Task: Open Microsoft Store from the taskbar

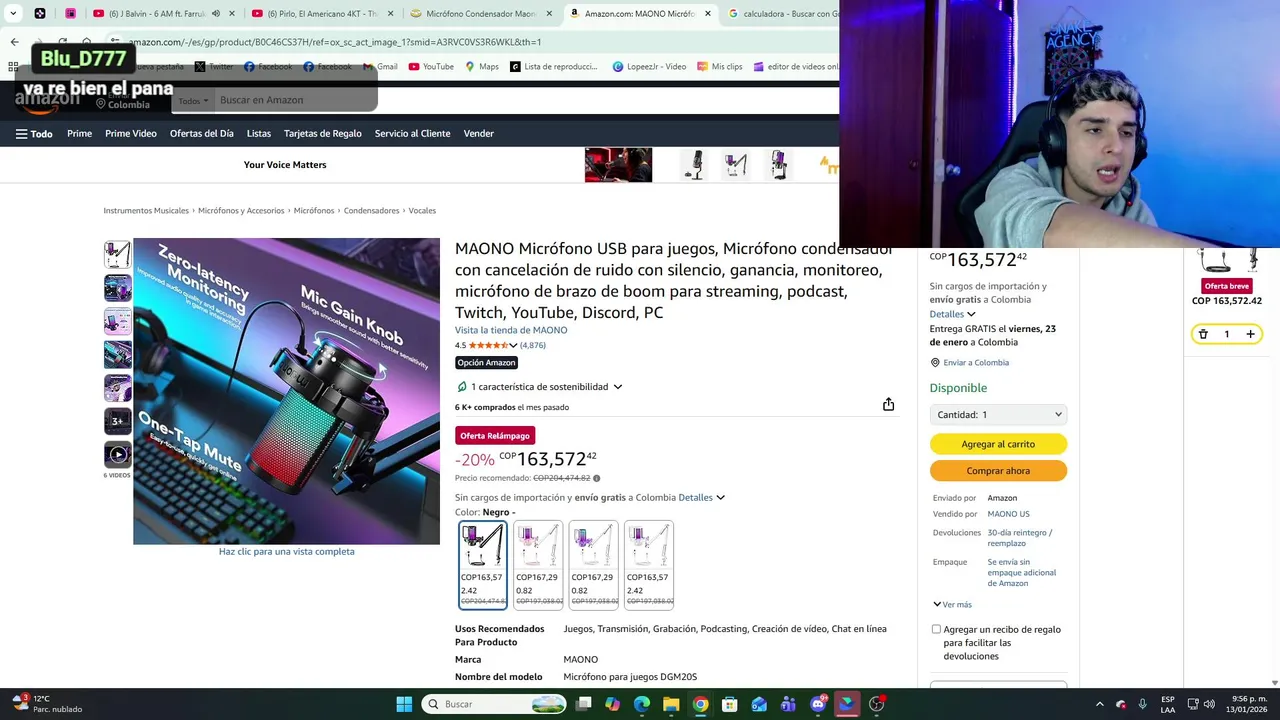Action: (730, 704)
